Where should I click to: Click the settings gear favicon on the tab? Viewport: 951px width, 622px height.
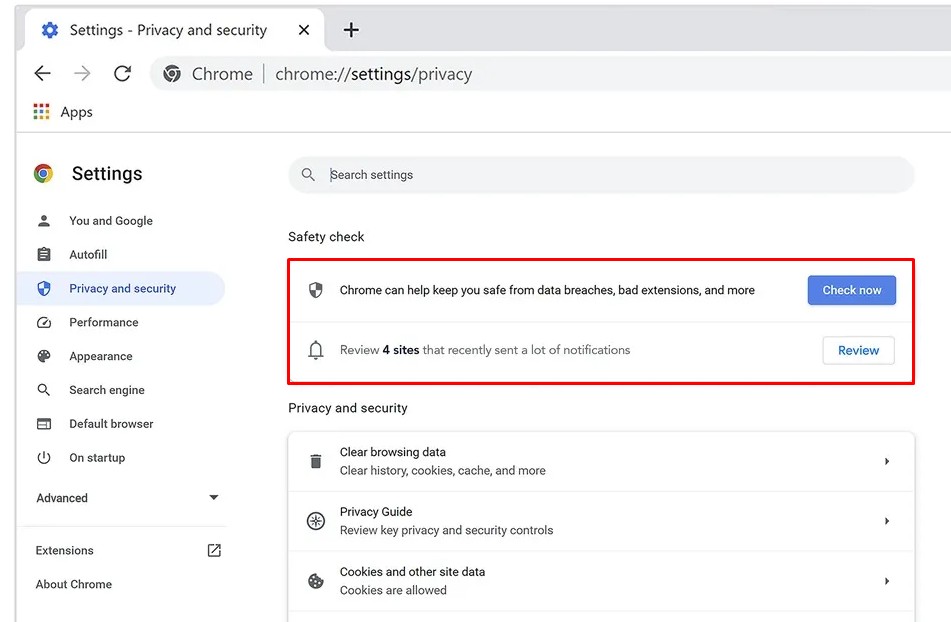[x=50, y=30]
